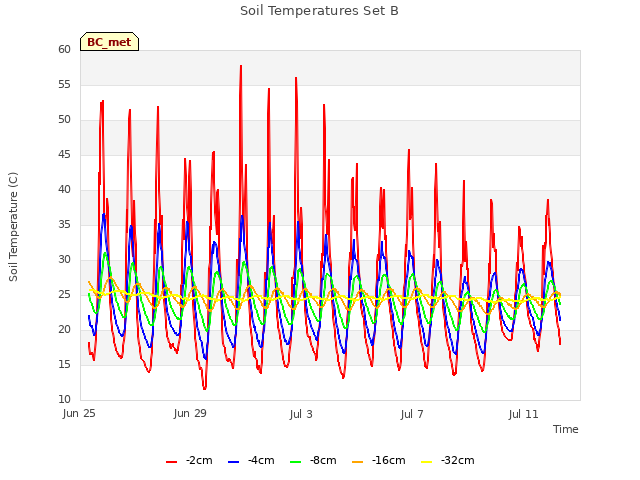The height and width of the screenshot is (480, 640).
Task: Click the yellow -32cm legend swatch
Action: click(427, 462)
